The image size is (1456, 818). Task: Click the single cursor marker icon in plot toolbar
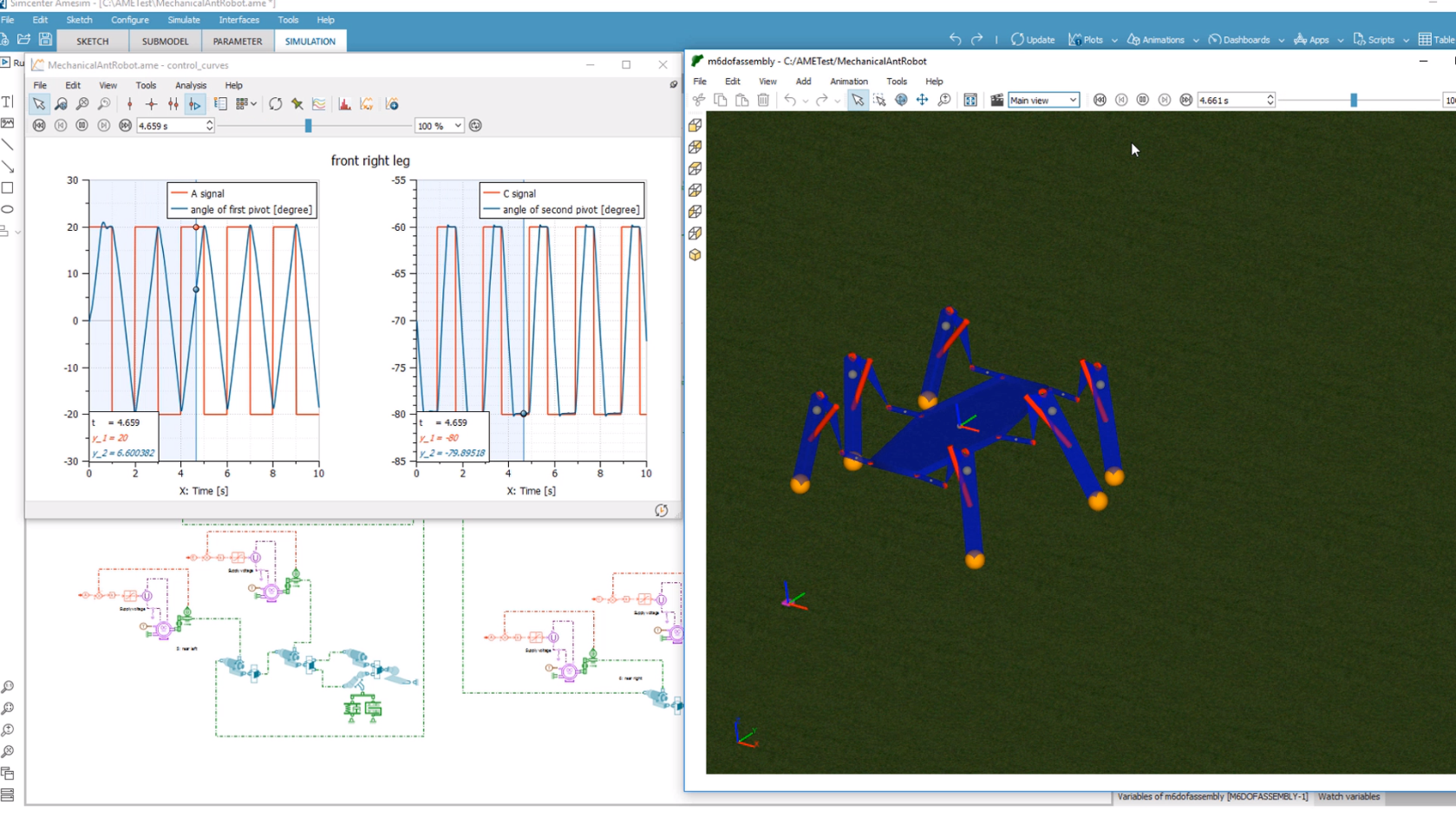(x=130, y=104)
